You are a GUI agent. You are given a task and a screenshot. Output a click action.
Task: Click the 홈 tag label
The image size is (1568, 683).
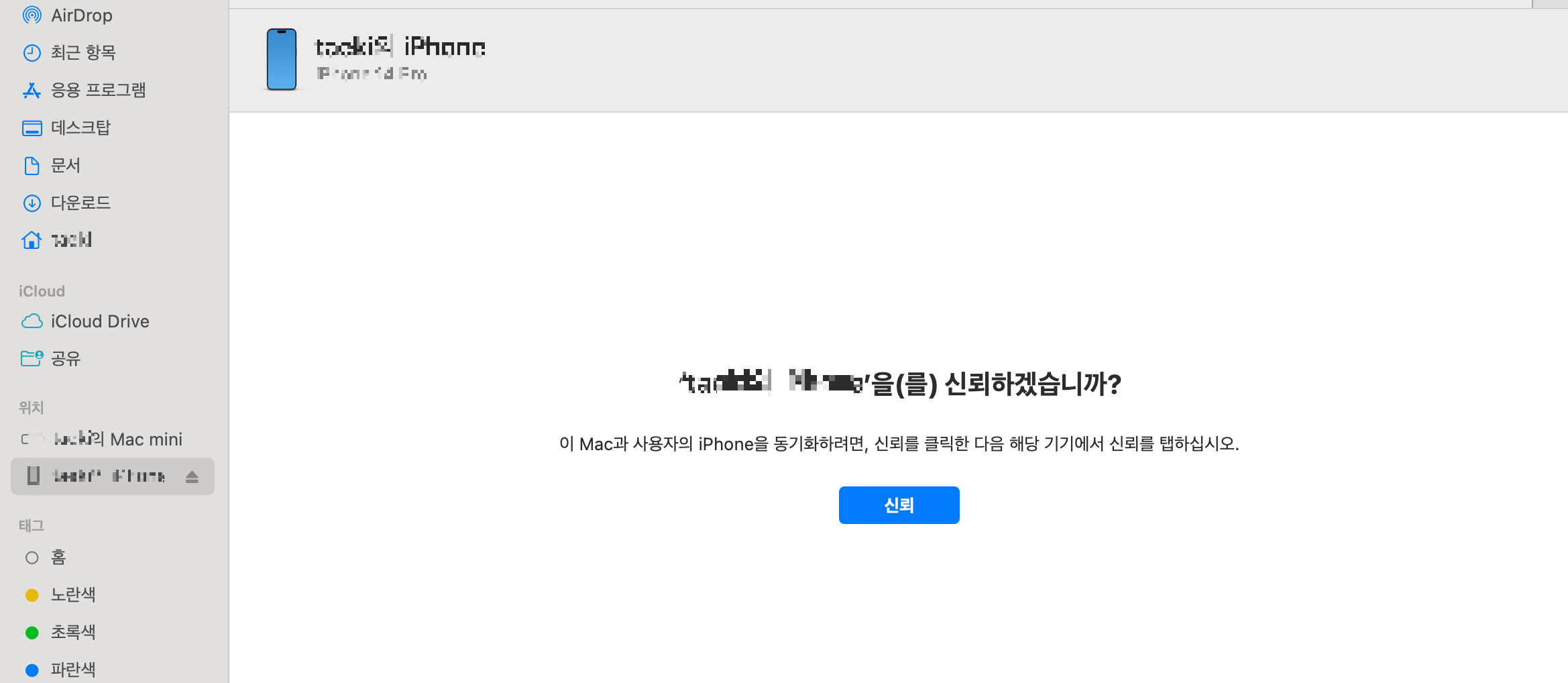[58, 557]
